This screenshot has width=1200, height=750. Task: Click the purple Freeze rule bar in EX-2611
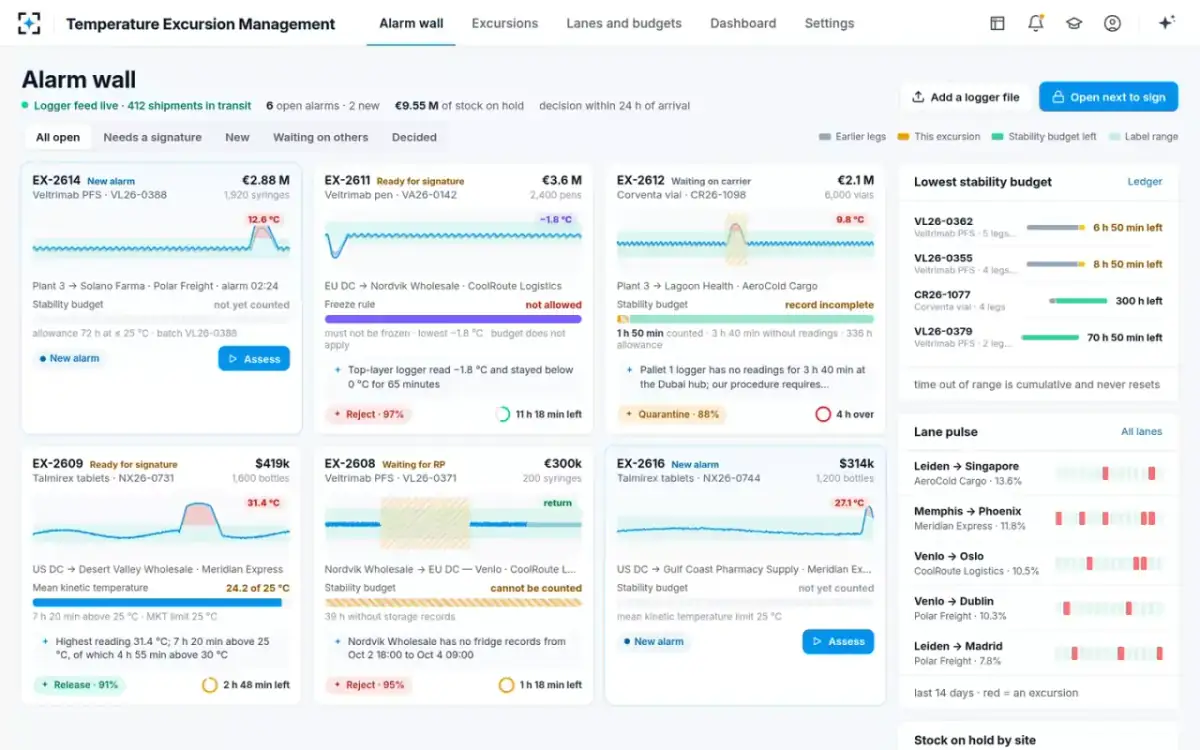point(453,319)
